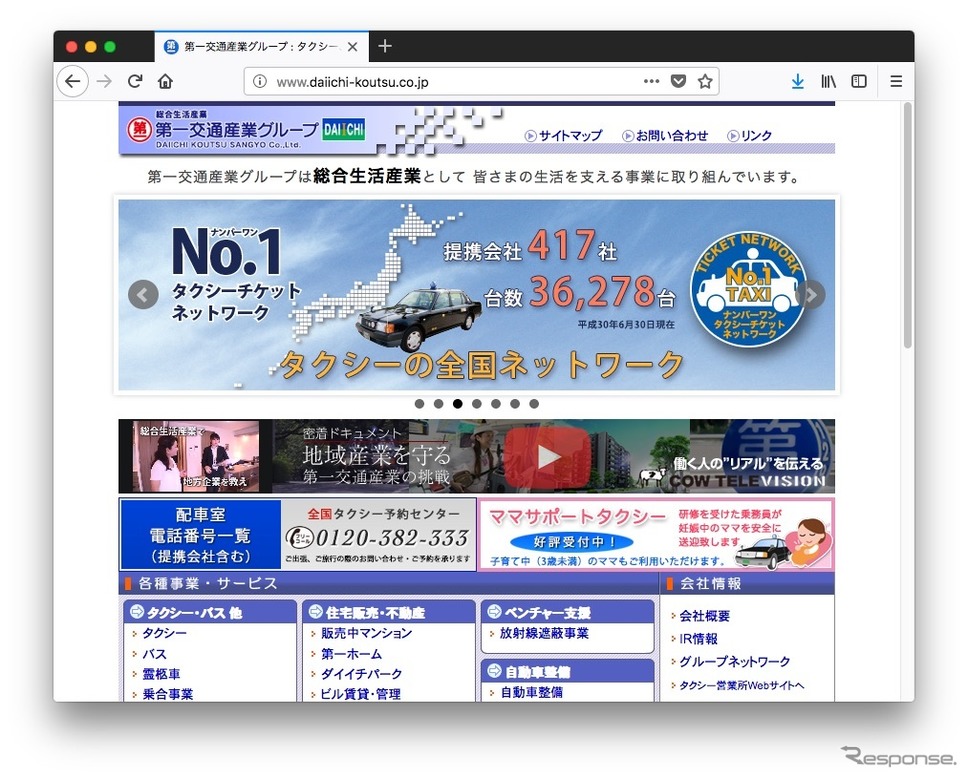Open the リンク link in header

coord(749,135)
